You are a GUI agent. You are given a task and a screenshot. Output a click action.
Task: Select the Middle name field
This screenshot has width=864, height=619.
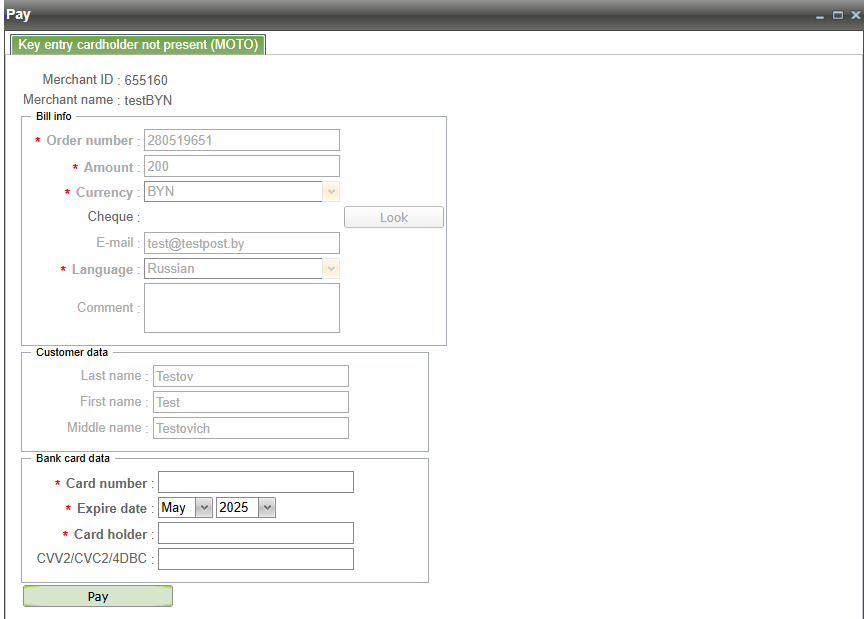pyautogui.click(x=250, y=428)
